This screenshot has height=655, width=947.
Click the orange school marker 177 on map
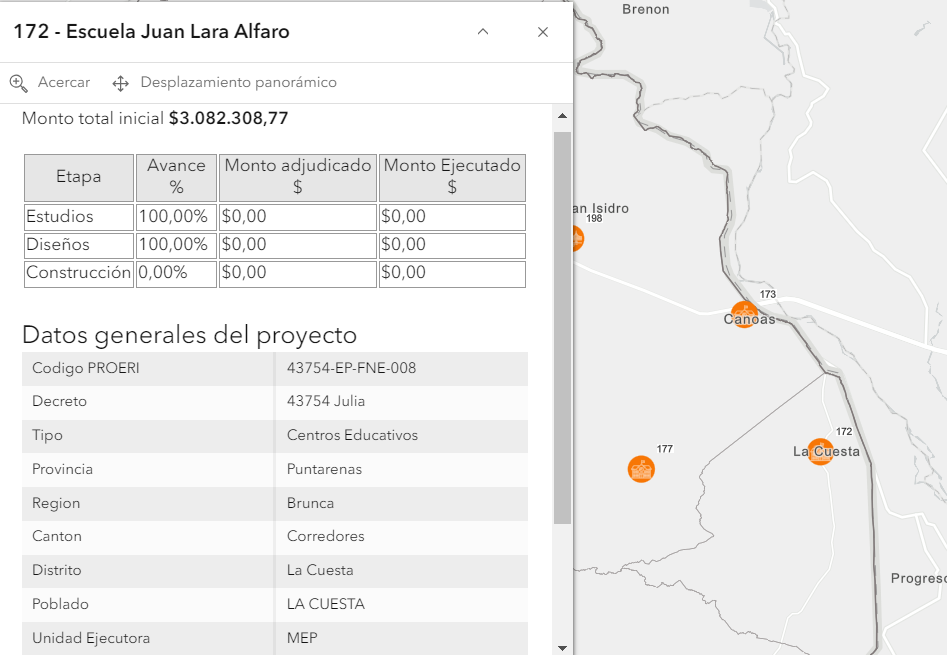pyautogui.click(x=641, y=469)
